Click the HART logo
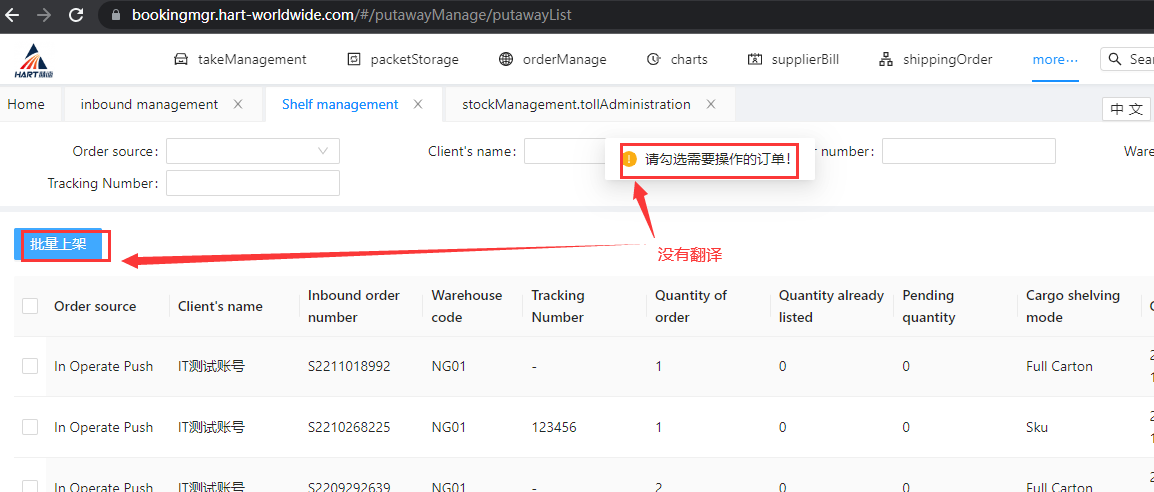The height and width of the screenshot is (492, 1154). (35, 60)
